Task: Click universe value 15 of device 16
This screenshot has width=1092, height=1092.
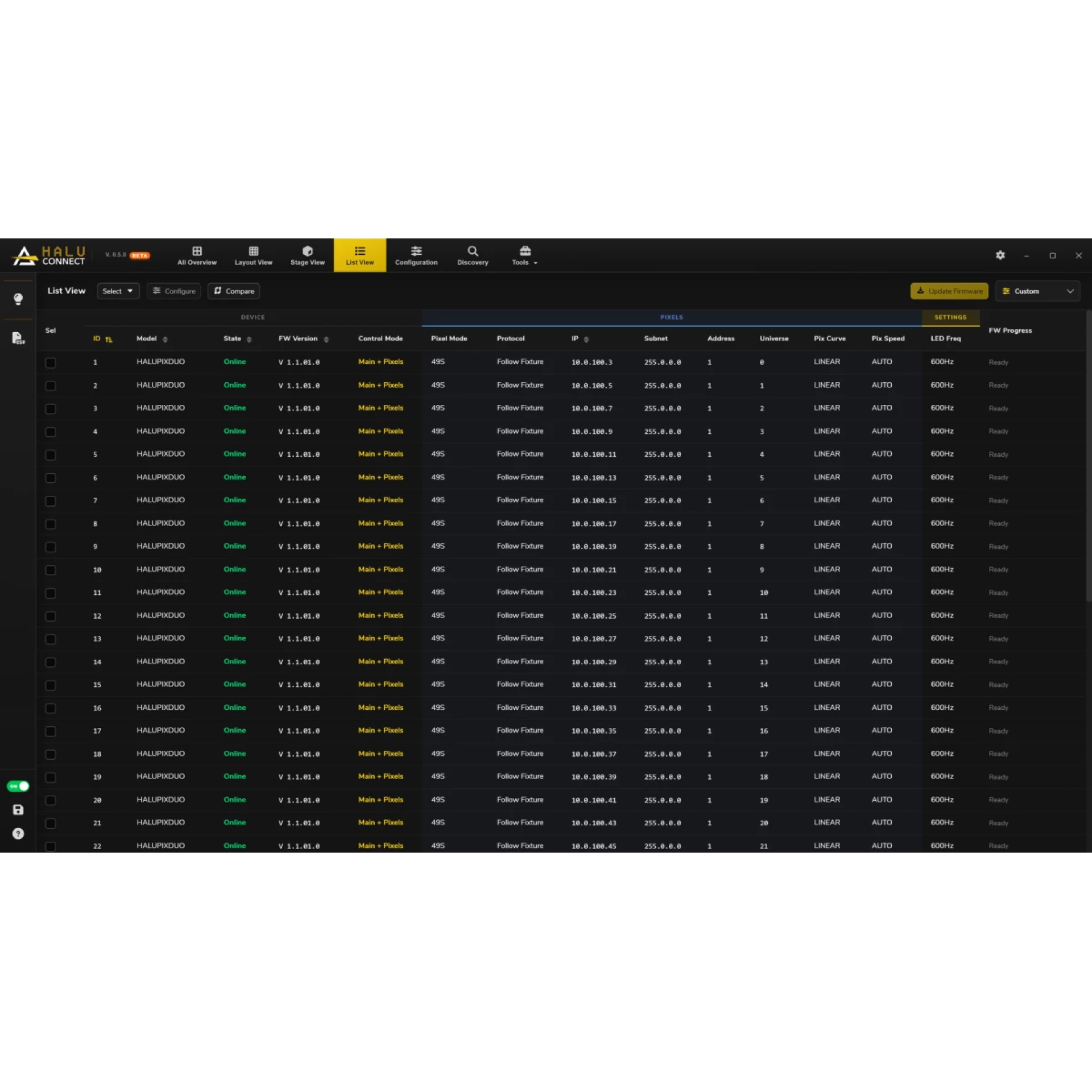Action: tap(763, 708)
